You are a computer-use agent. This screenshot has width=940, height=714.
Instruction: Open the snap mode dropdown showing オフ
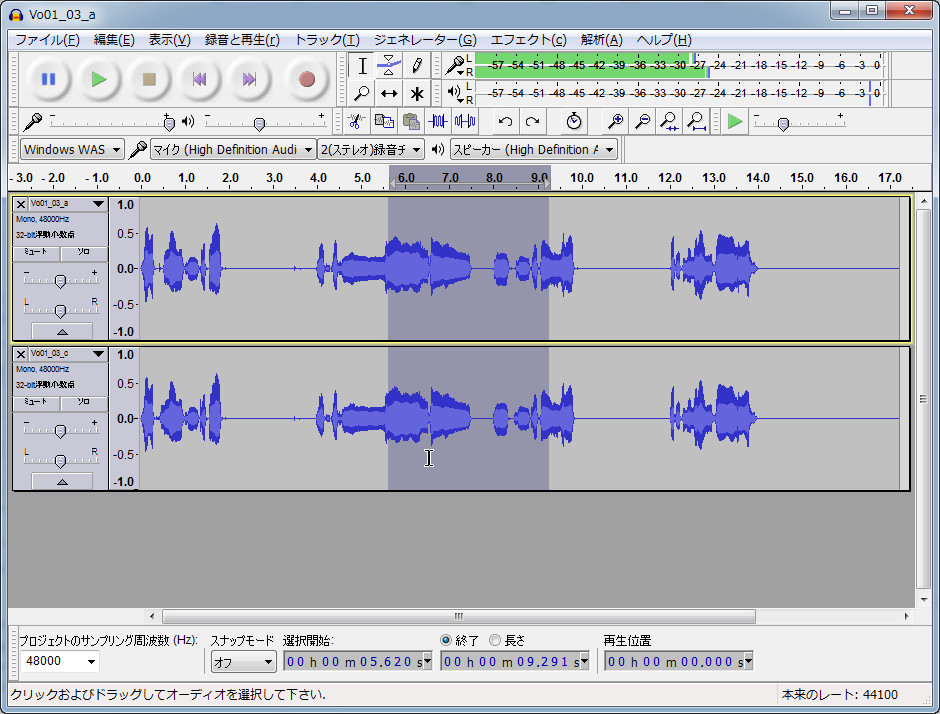click(x=241, y=661)
